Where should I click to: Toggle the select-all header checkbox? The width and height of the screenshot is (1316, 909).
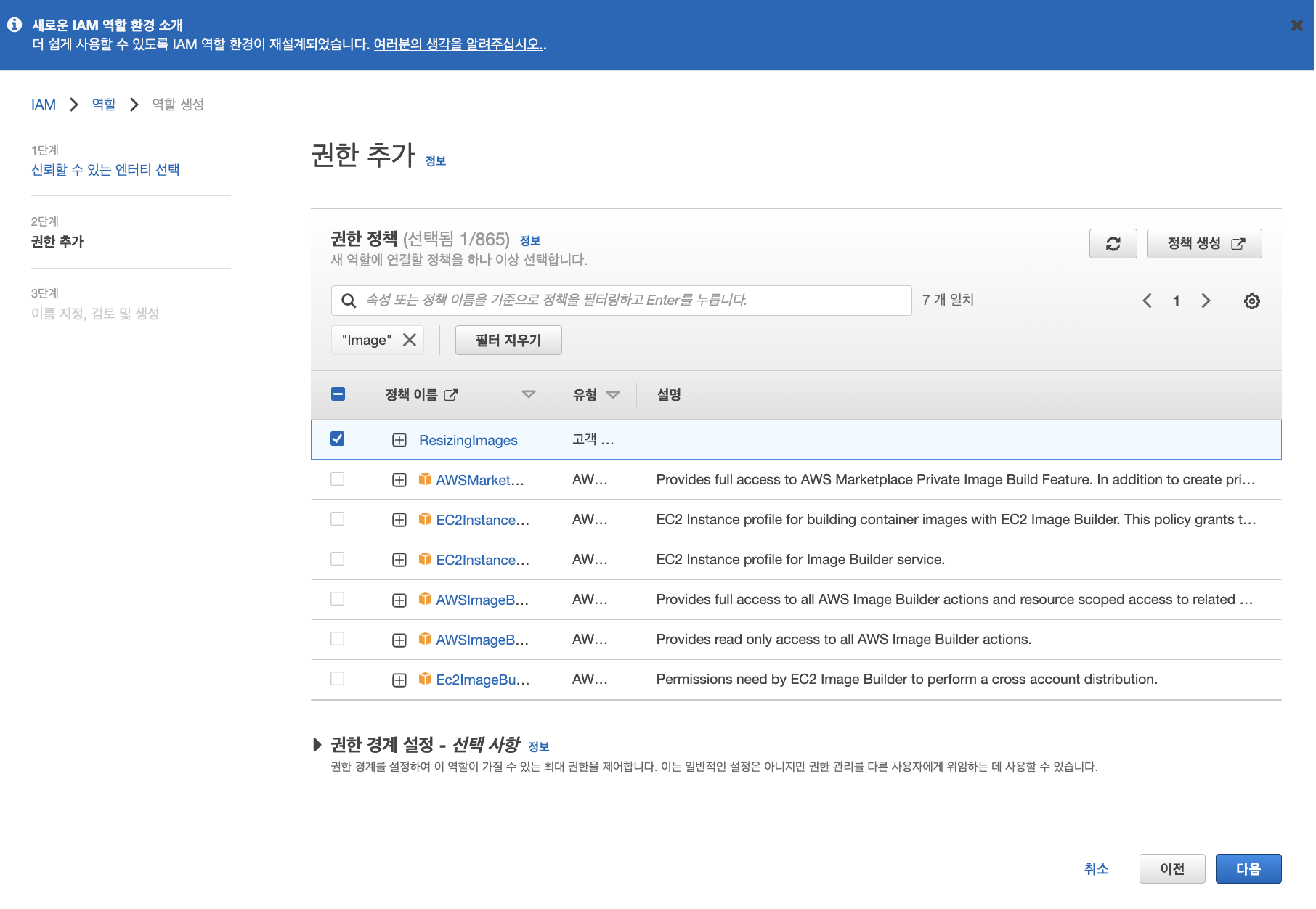[x=338, y=394]
